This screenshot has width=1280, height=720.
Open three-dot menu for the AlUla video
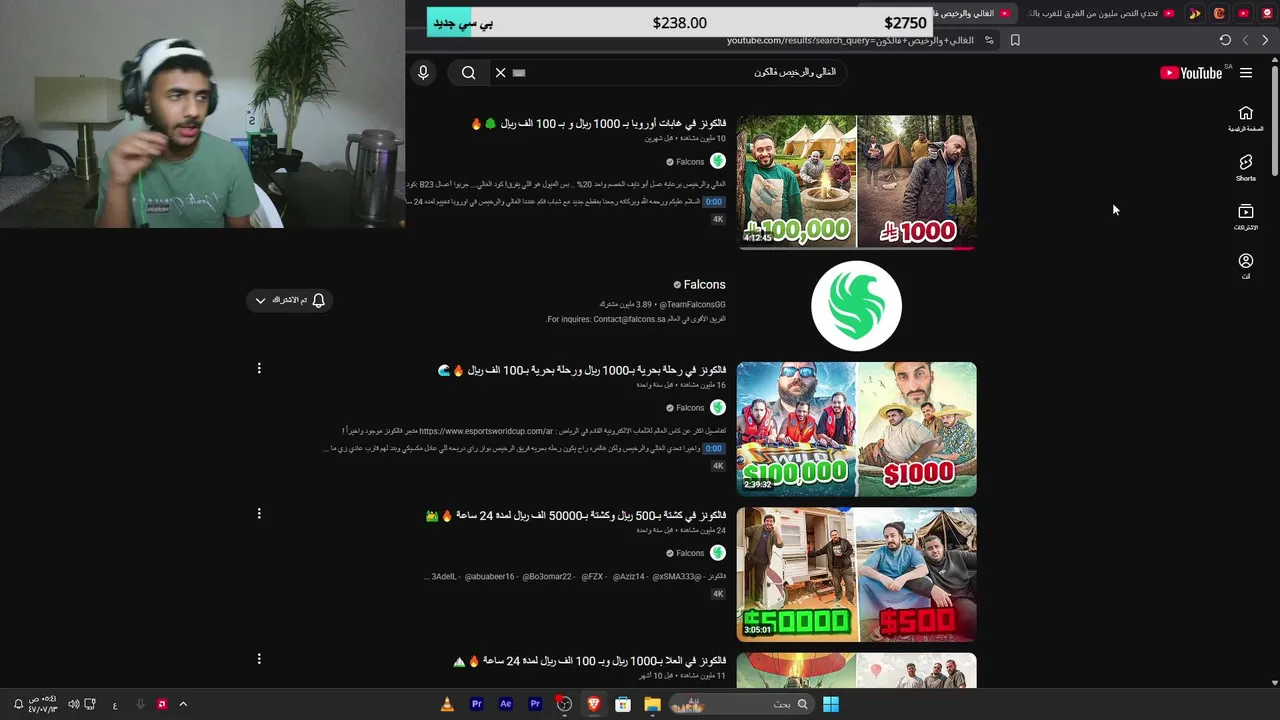(259, 659)
